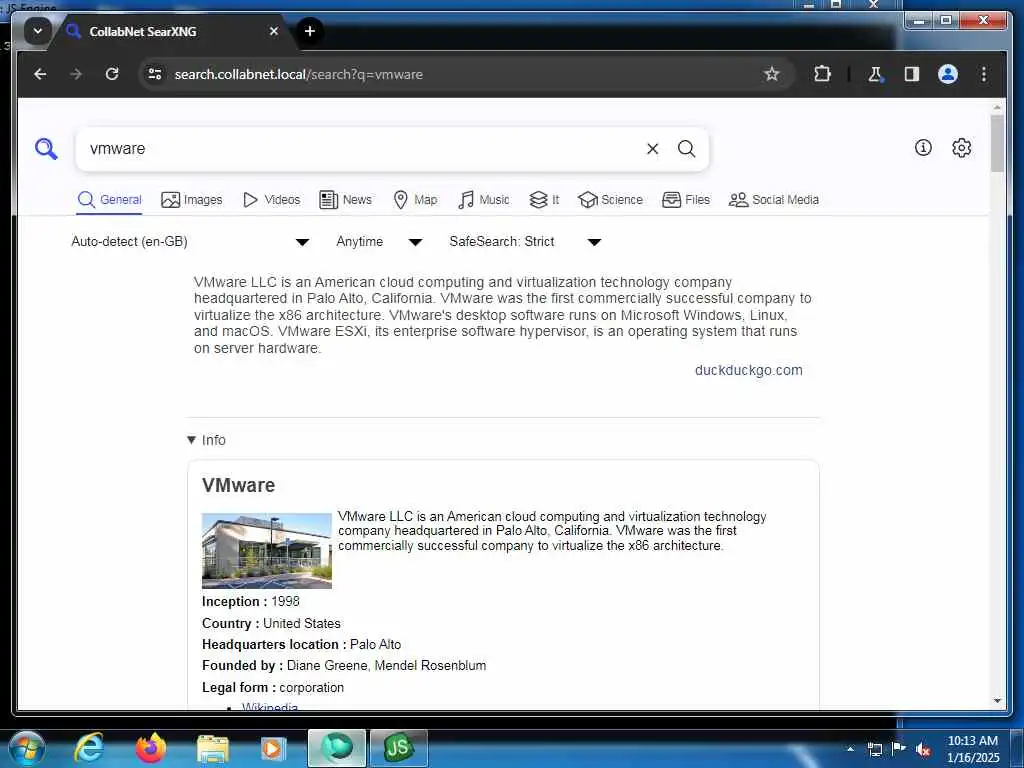
Task: Submit search with magnifier button
Action: (x=686, y=149)
